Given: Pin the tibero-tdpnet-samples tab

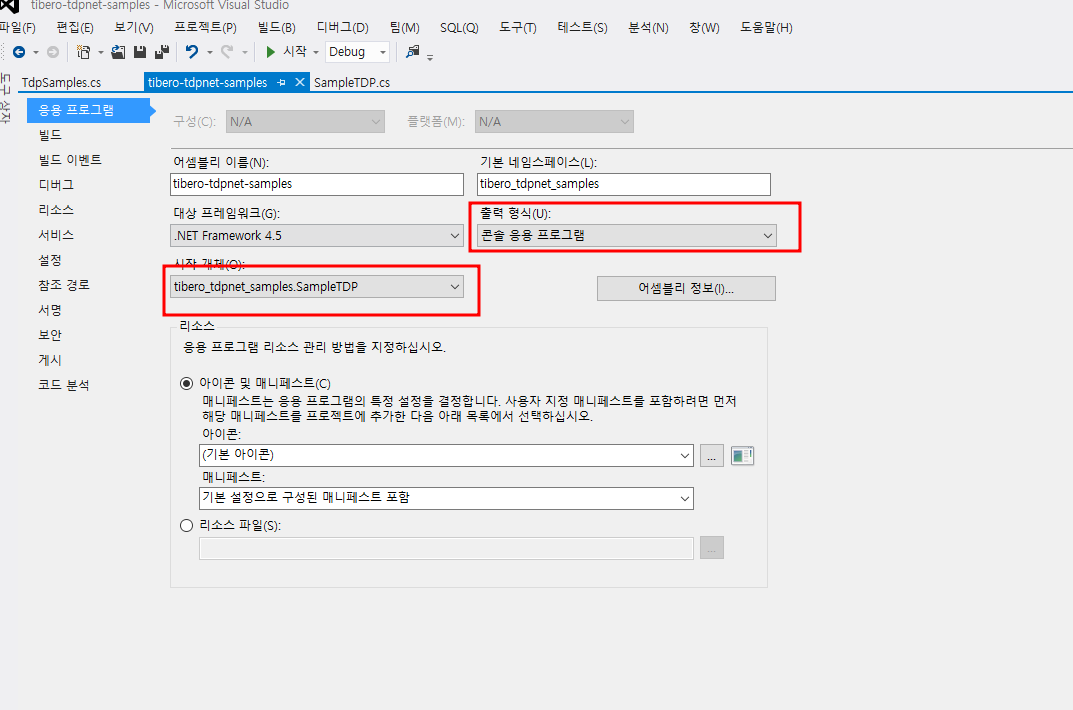Looking at the screenshot, I should (x=281, y=83).
